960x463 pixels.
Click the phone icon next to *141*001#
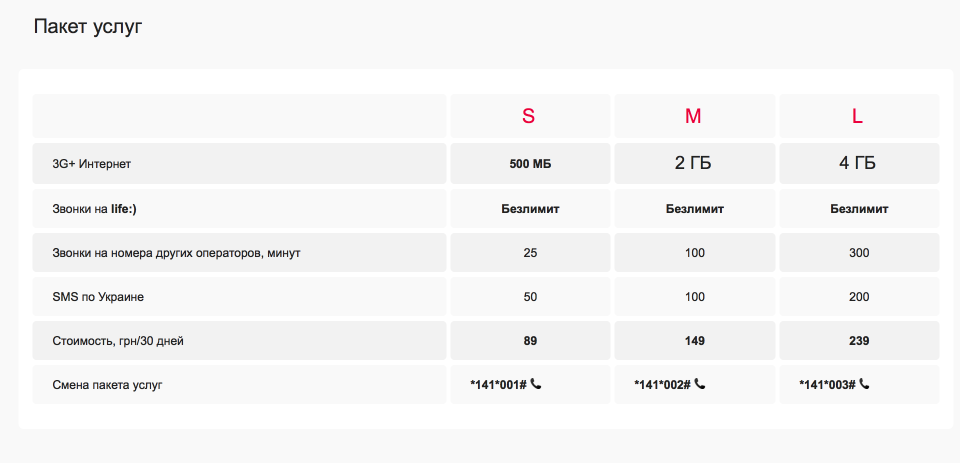(x=536, y=384)
